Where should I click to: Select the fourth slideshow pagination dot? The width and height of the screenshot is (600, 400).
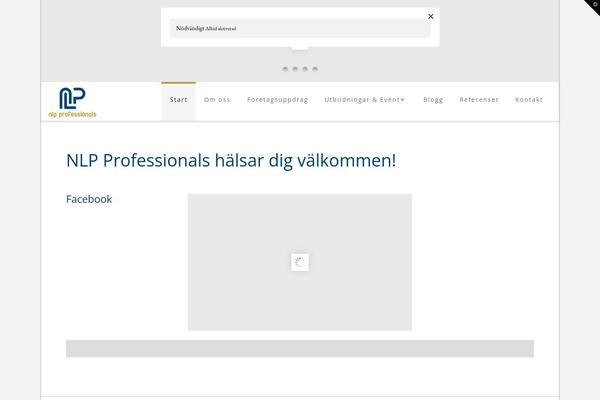[x=315, y=69]
